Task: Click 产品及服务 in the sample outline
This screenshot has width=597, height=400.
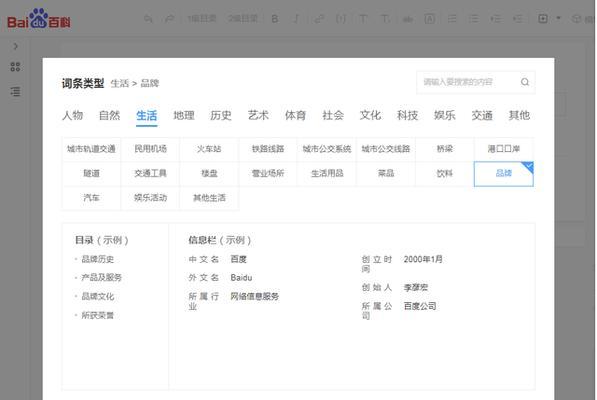Action: point(101,277)
